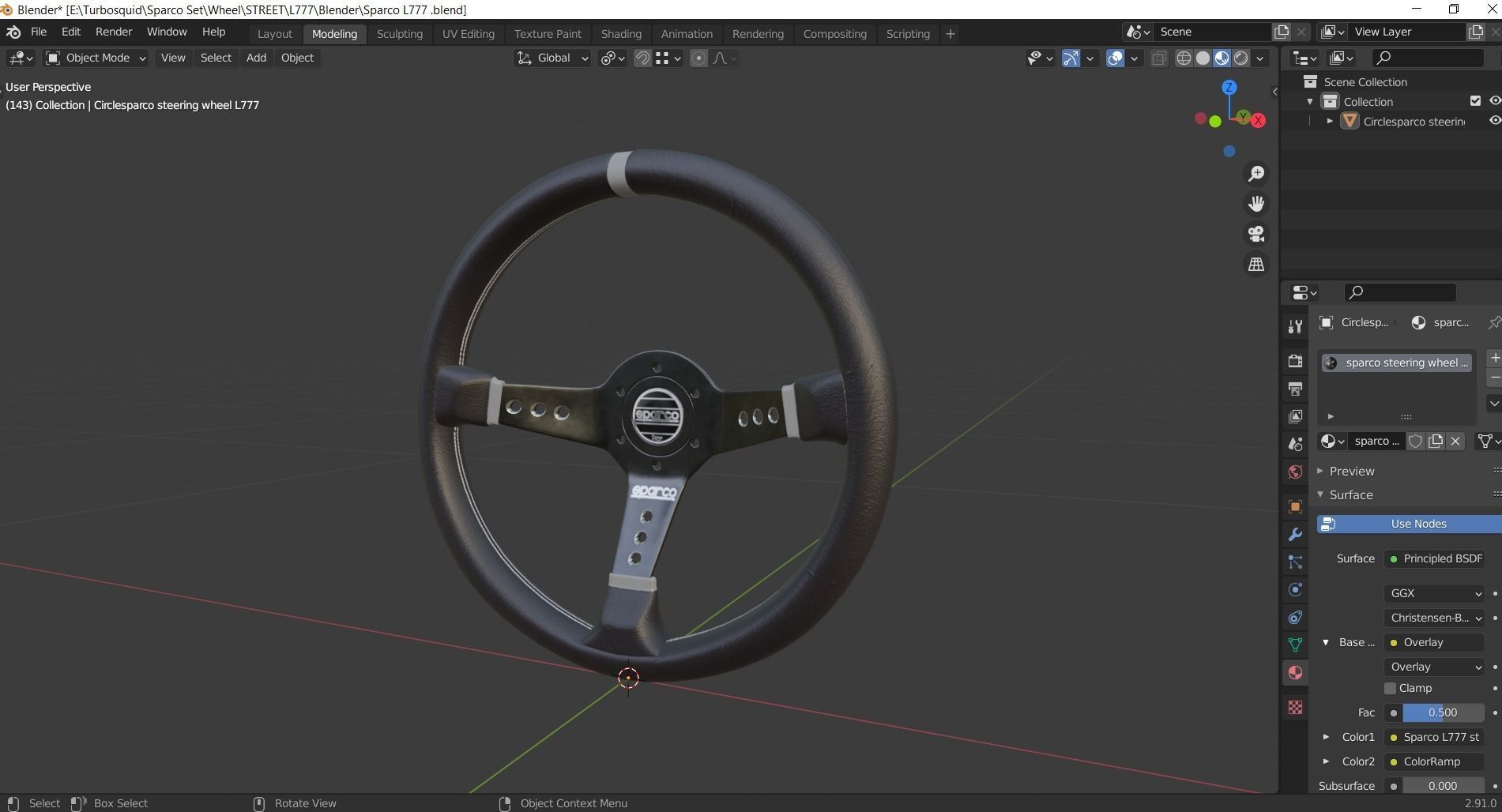Screen dimensions: 1502x812
Task: Click the Blender logo menu
Action: [x=13, y=32]
